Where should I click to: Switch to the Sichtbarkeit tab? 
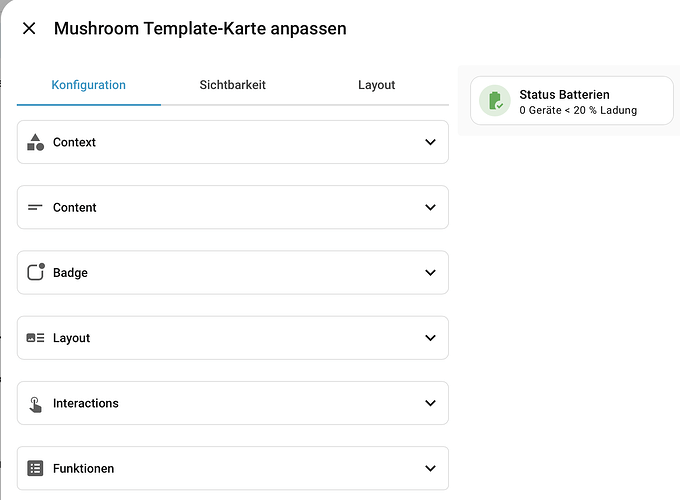point(232,85)
